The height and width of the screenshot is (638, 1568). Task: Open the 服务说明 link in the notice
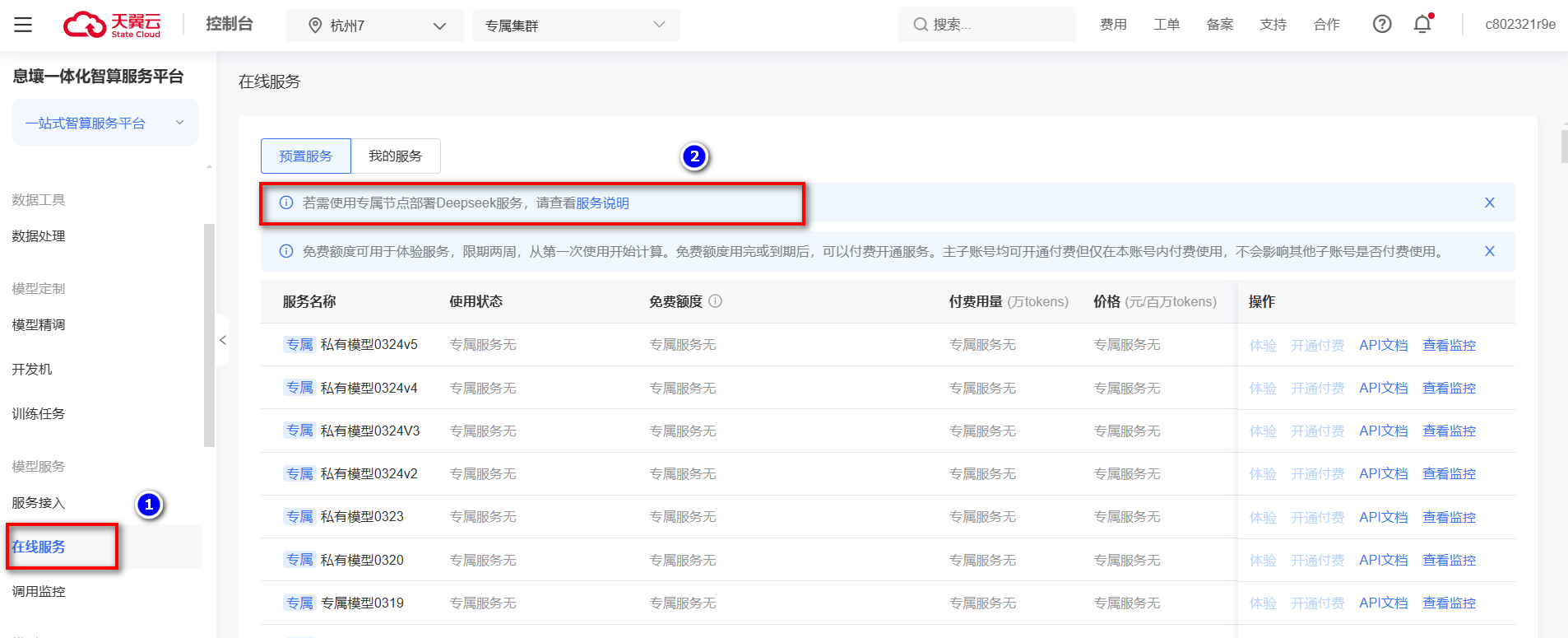point(602,203)
